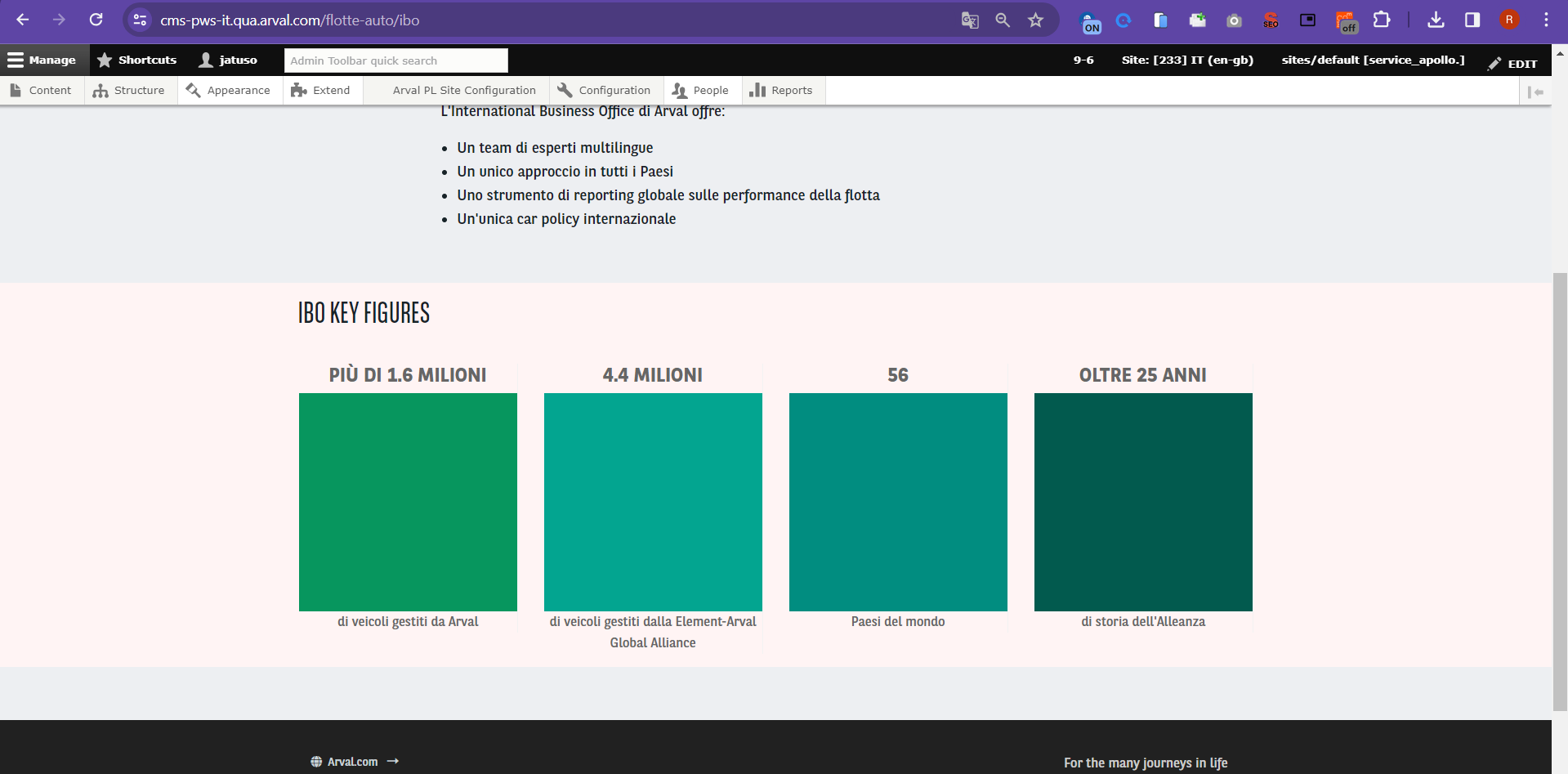The height and width of the screenshot is (774, 1568).
Task: Open the Google Translate icon in address bar
Action: pos(970,20)
